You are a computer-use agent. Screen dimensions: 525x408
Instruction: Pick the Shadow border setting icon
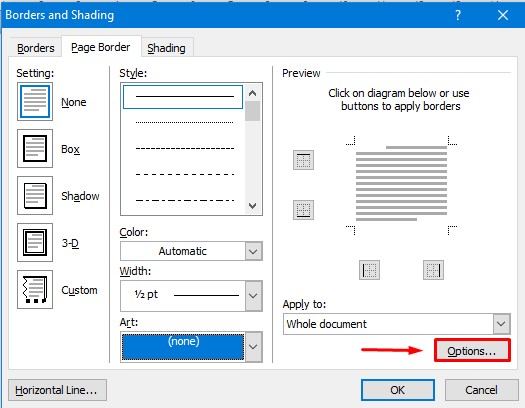click(x=35, y=195)
